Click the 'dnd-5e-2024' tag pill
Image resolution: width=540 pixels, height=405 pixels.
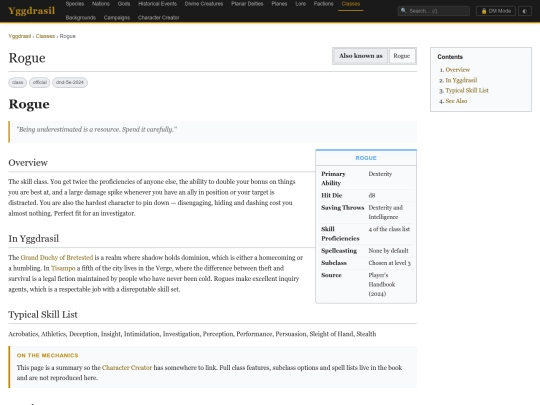pyautogui.click(x=70, y=82)
